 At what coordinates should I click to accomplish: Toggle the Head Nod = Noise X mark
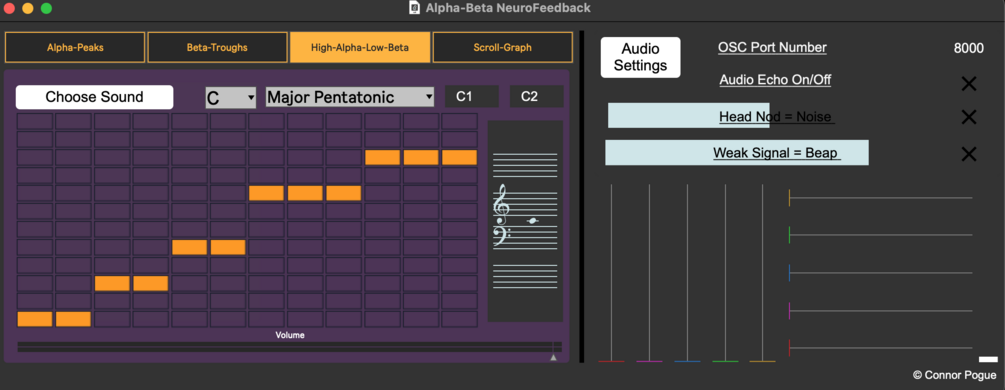click(968, 117)
